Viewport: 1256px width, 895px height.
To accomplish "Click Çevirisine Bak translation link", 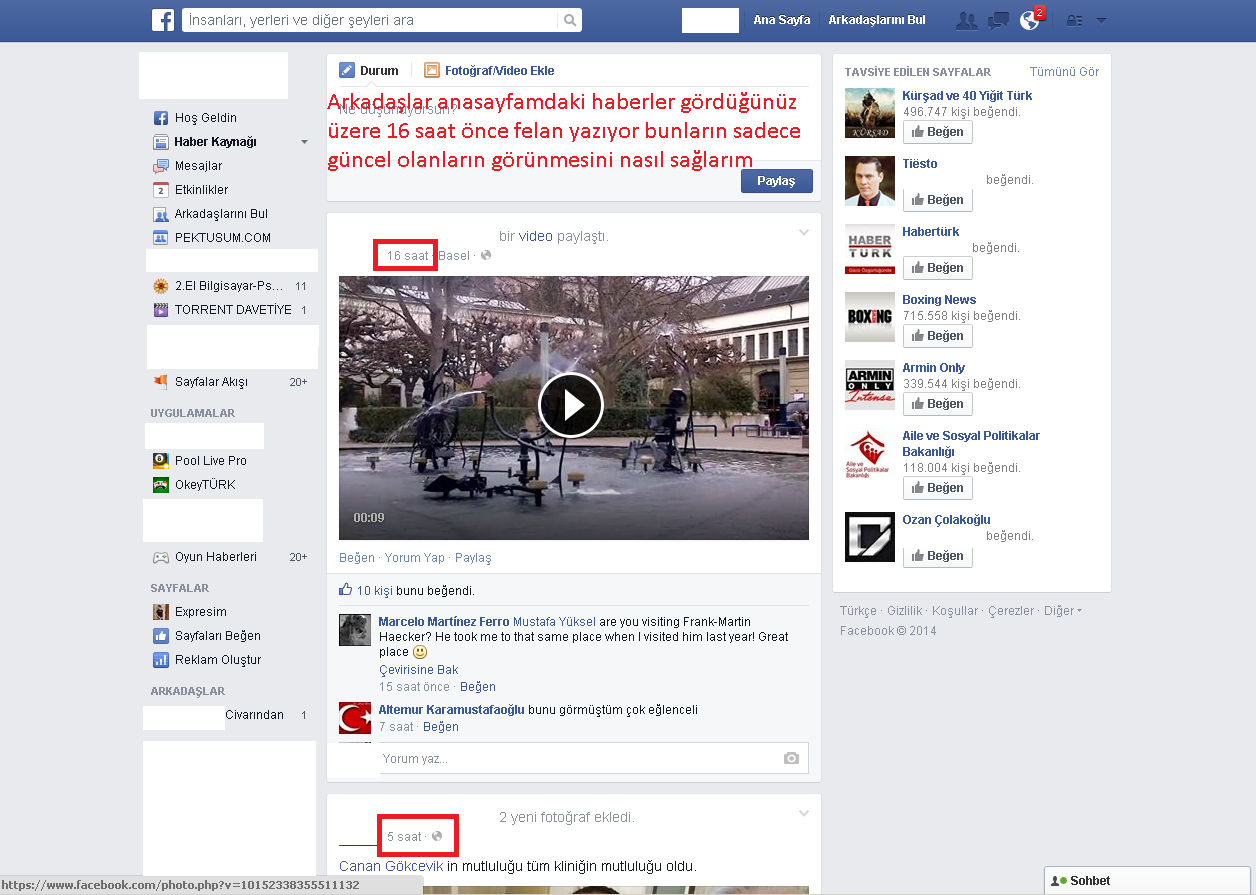I will (419, 670).
